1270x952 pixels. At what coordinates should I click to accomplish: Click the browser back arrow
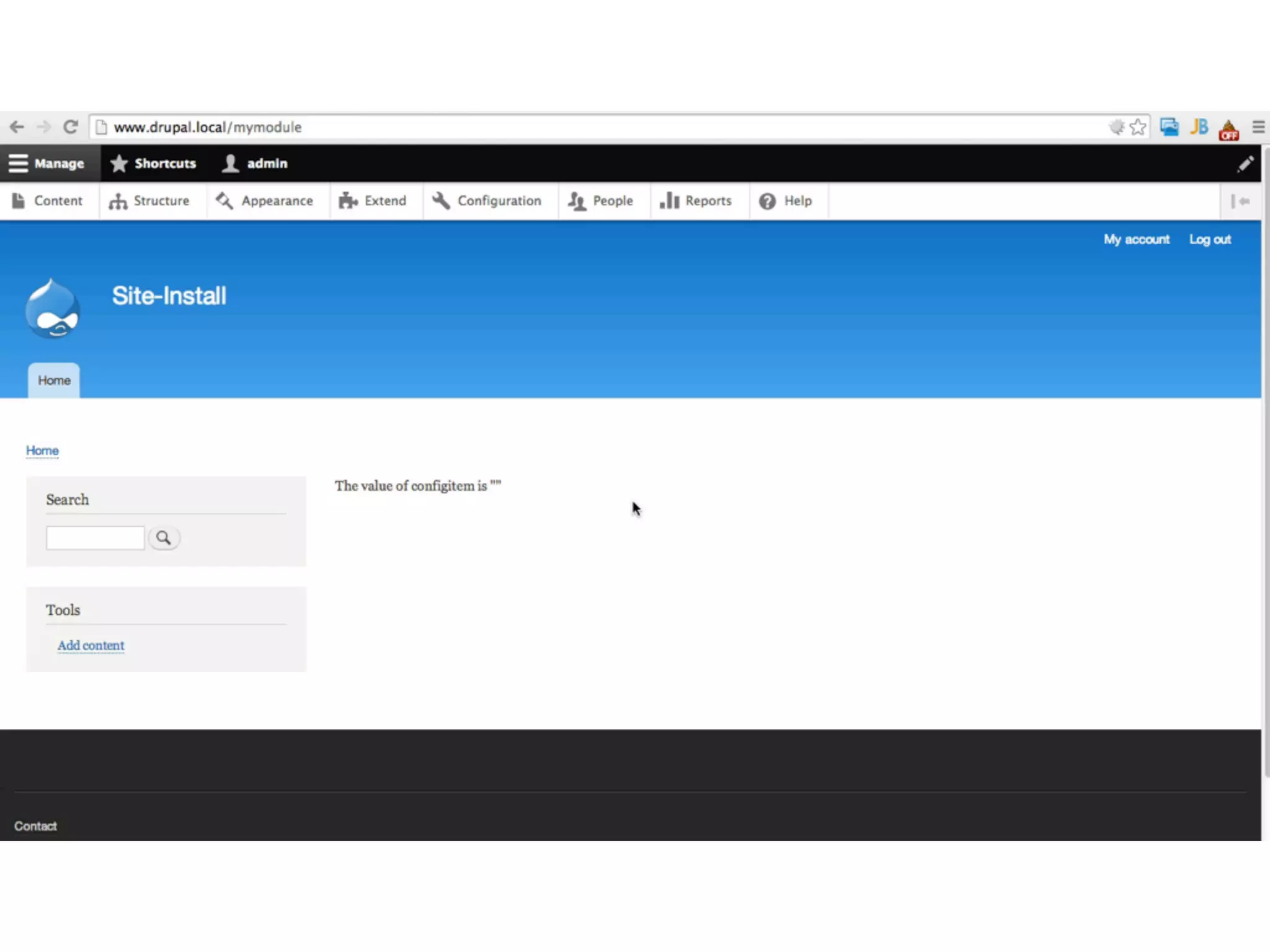click(17, 127)
